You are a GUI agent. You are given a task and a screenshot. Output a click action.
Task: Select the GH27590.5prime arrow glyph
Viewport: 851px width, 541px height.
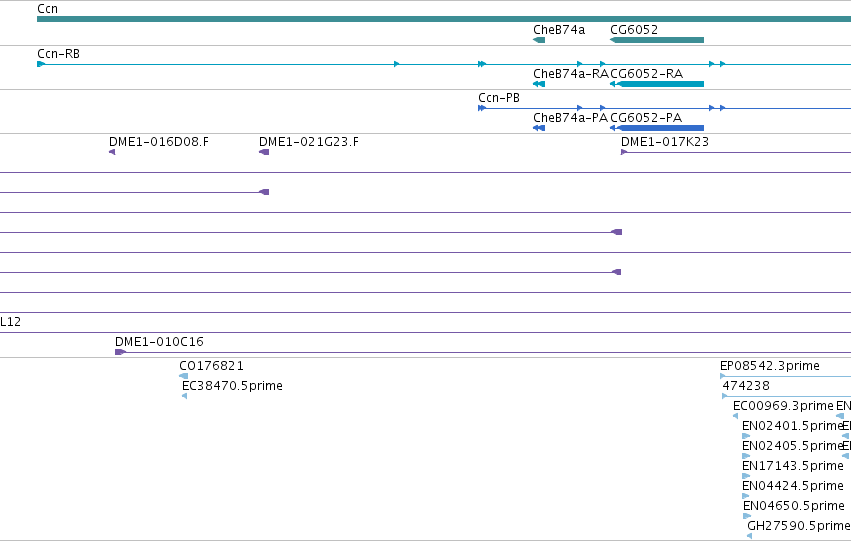pyautogui.click(x=750, y=536)
